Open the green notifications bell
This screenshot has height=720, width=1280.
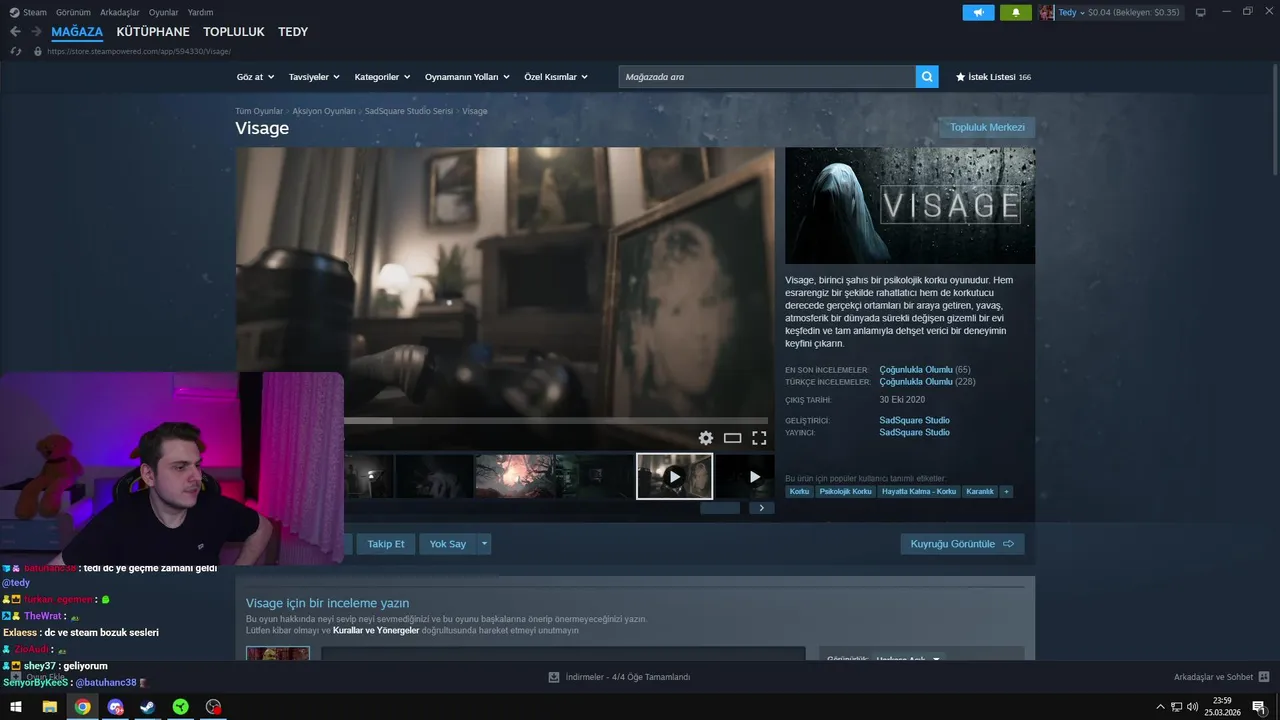(1016, 12)
